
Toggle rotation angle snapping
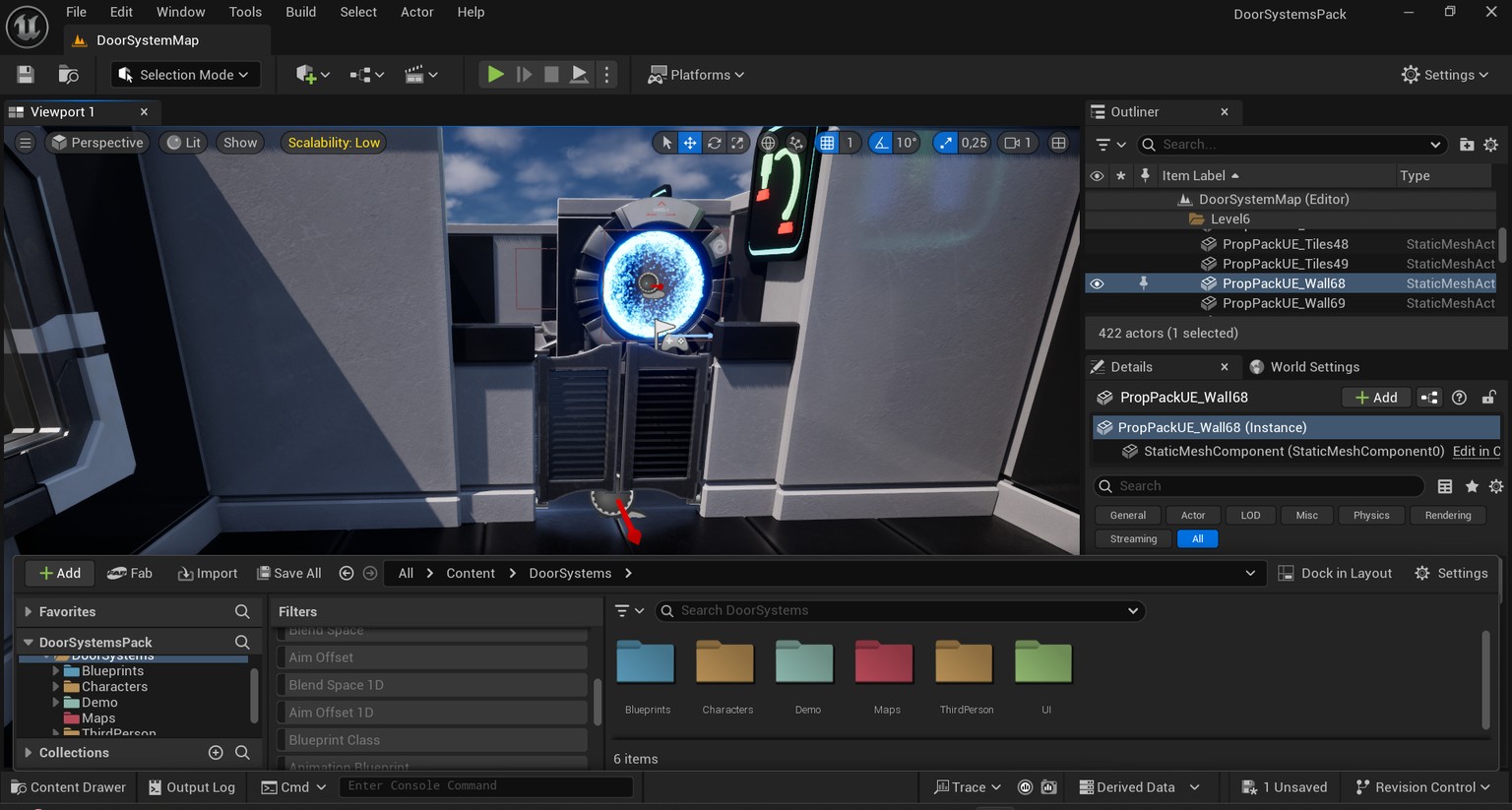tap(881, 143)
